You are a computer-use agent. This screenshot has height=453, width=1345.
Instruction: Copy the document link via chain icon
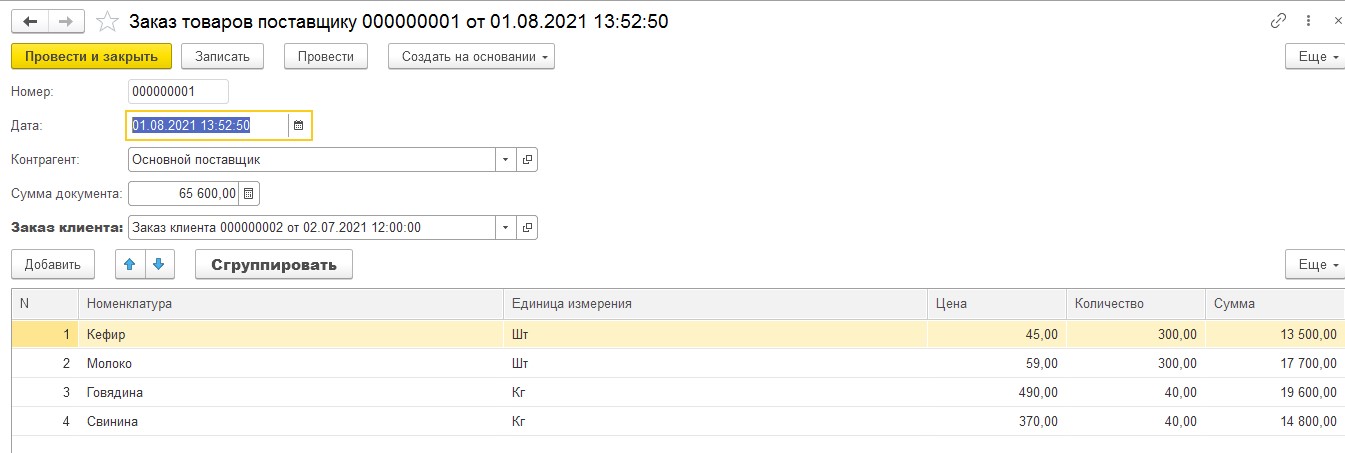pos(1278,21)
